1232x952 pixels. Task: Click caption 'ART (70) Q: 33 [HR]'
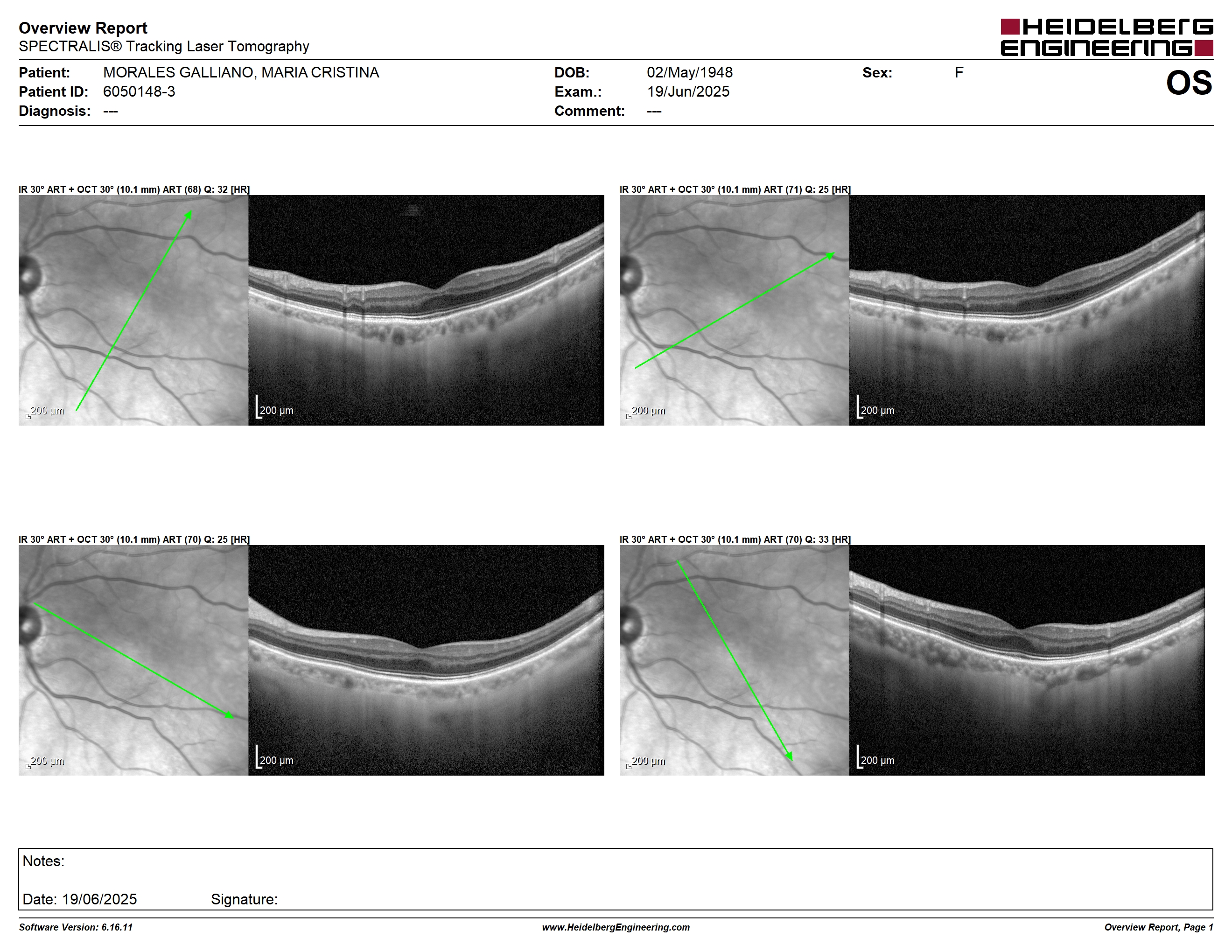[x=807, y=540]
